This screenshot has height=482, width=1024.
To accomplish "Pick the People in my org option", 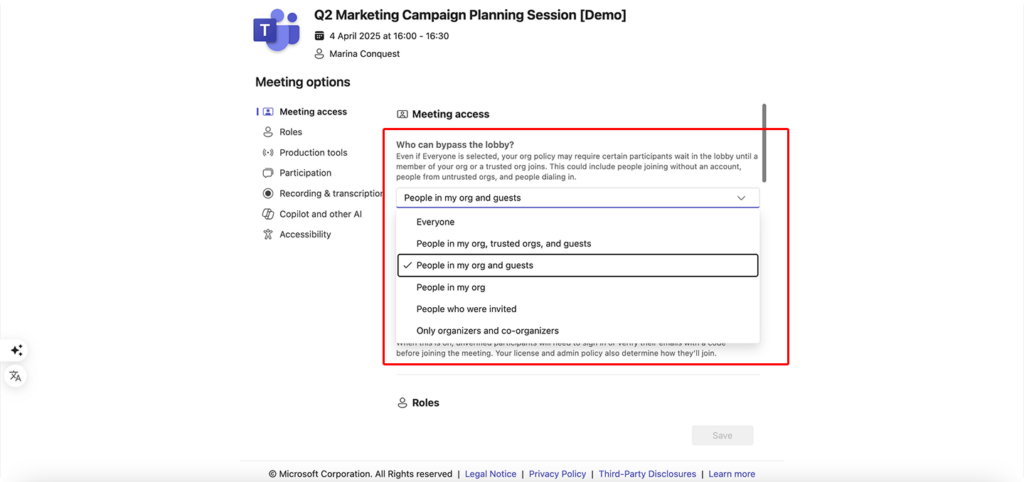I will pyautogui.click(x=578, y=287).
